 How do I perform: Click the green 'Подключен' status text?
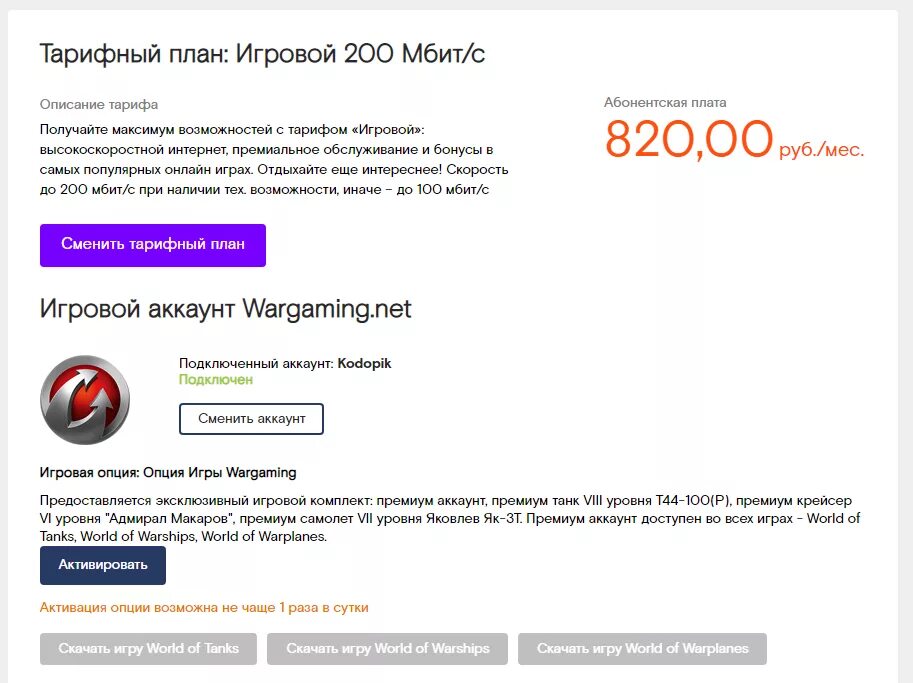[216, 380]
